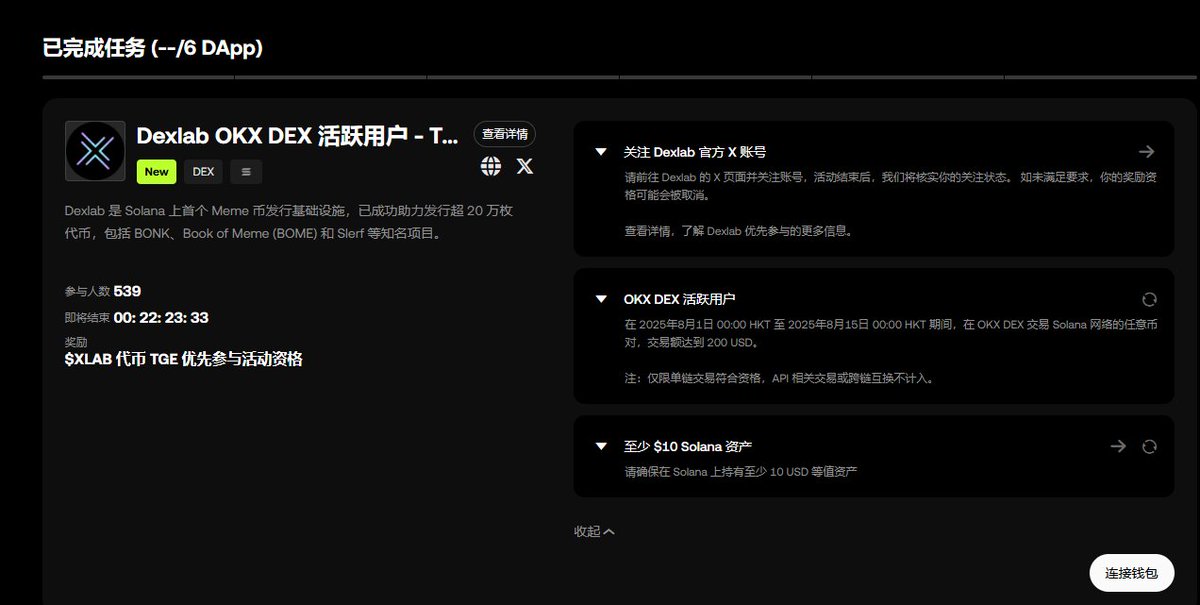Click the 连接钱包 button
Viewport: 1200px width, 605px height.
[1132, 574]
